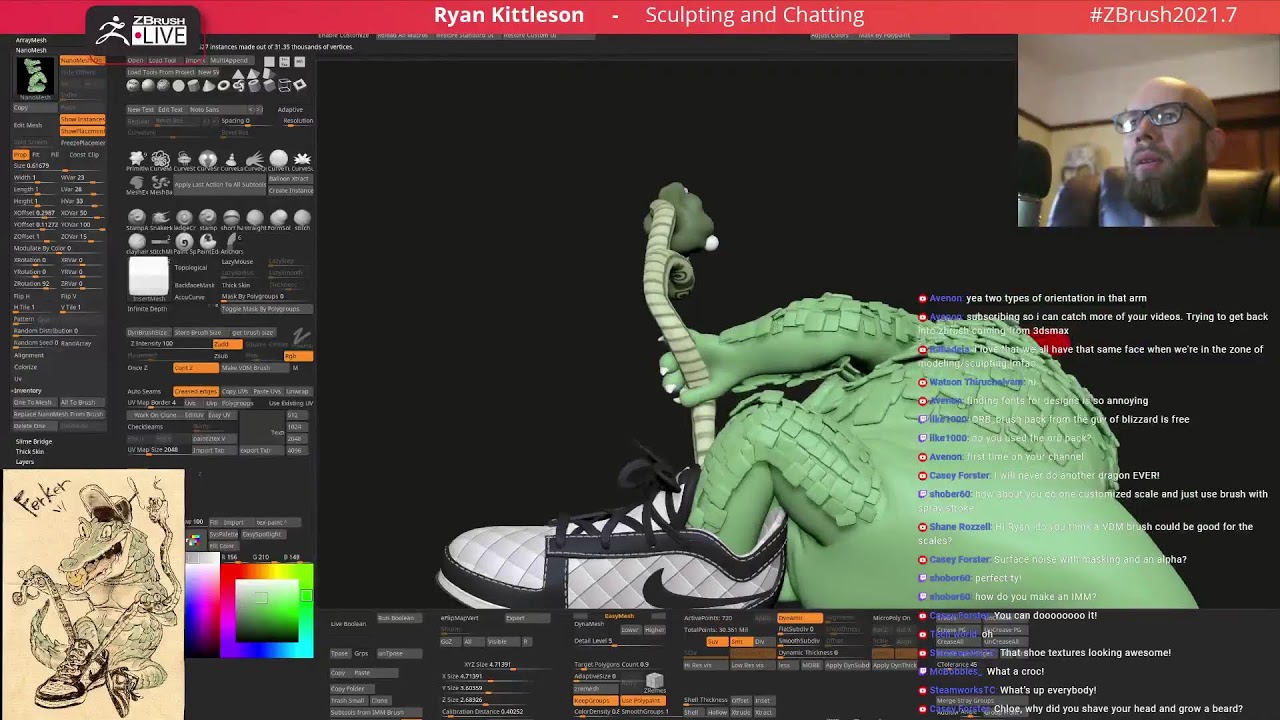The image size is (1280, 720).
Task: Pick the CurveSr brush icon
Action: (208, 160)
